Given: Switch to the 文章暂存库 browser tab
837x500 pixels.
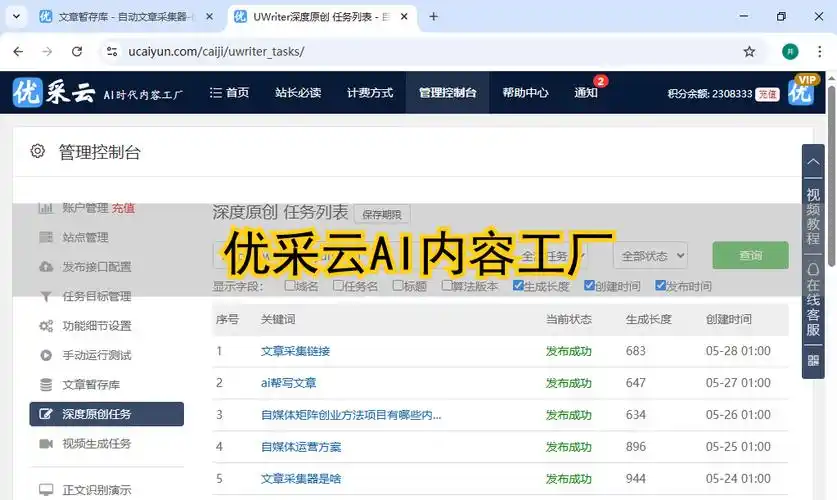Looking at the screenshot, I should [x=125, y=17].
